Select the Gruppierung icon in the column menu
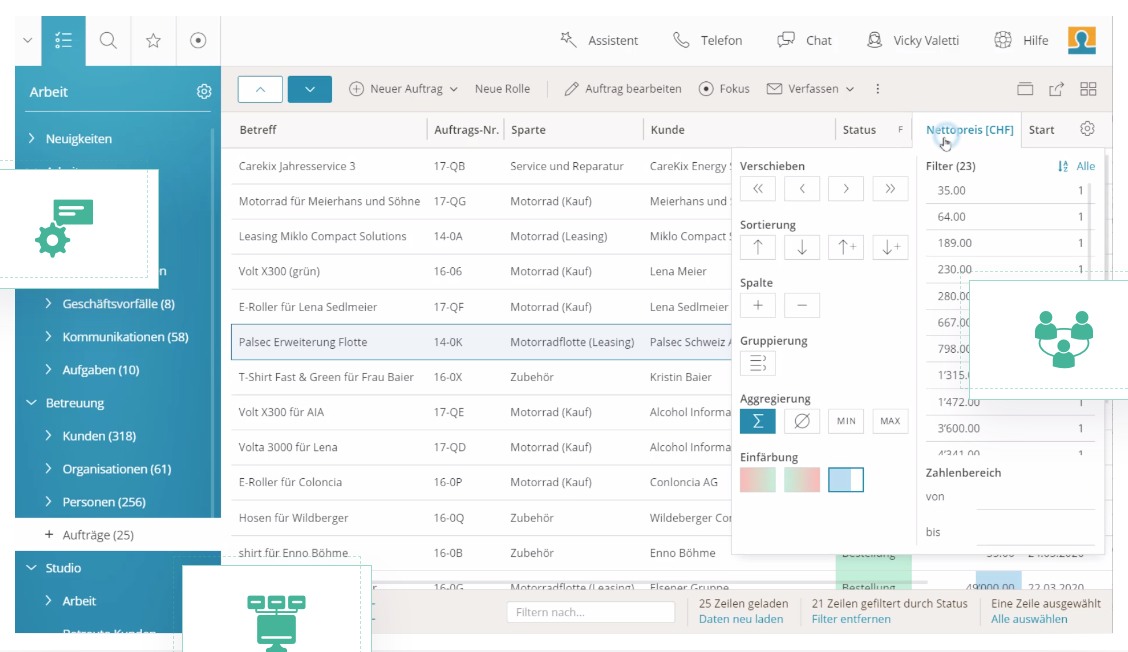 pos(757,364)
